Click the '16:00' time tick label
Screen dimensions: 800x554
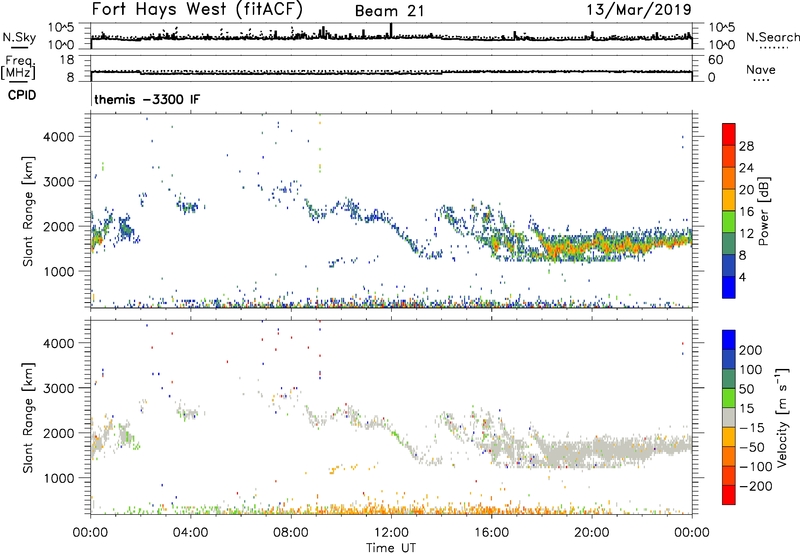click(x=491, y=533)
